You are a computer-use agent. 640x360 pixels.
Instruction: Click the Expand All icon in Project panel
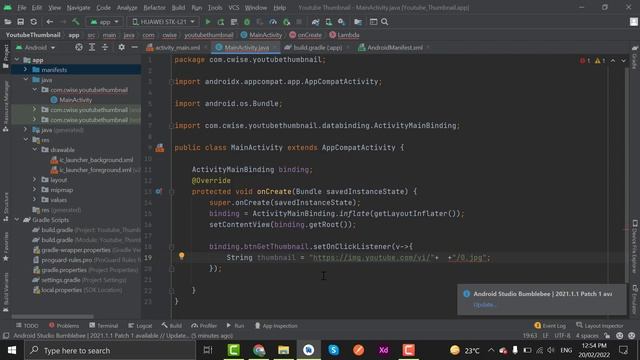[92, 47]
